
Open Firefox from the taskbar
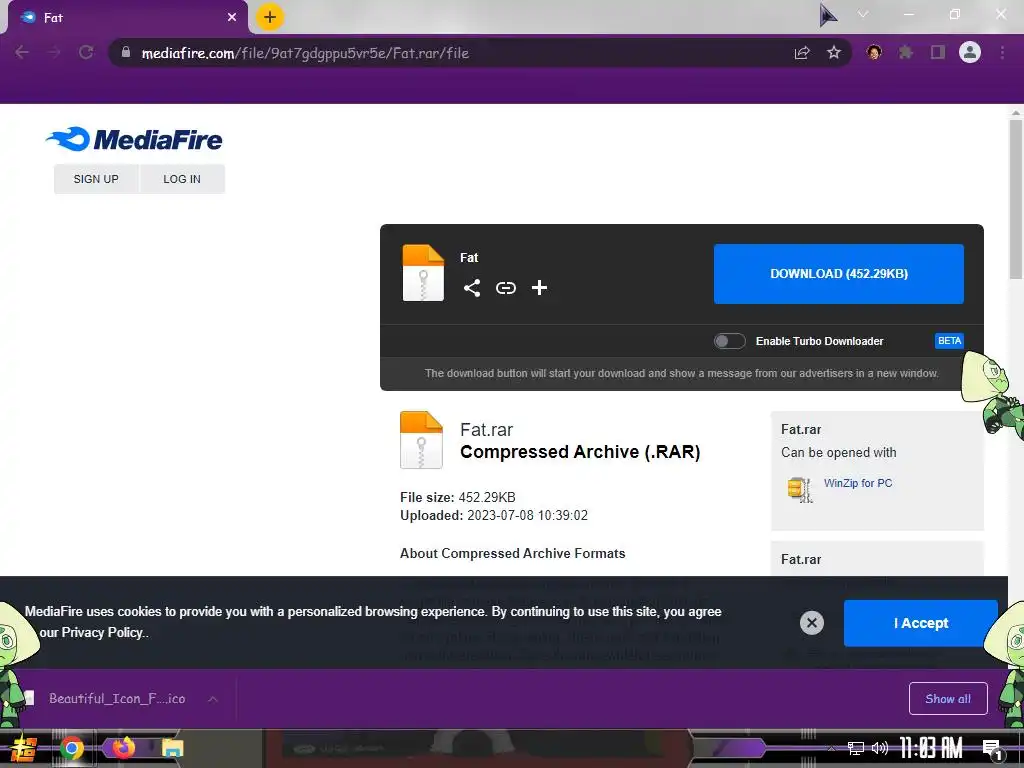click(123, 748)
